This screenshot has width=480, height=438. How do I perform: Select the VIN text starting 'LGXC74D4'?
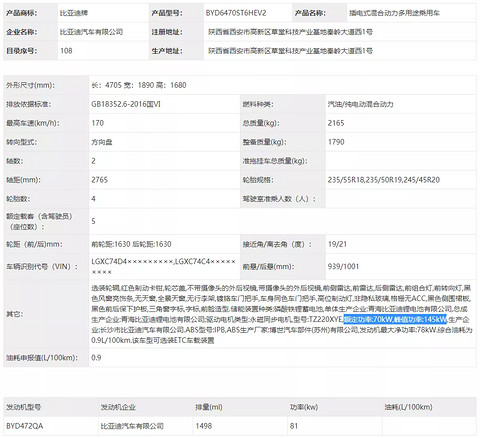(163, 267)
